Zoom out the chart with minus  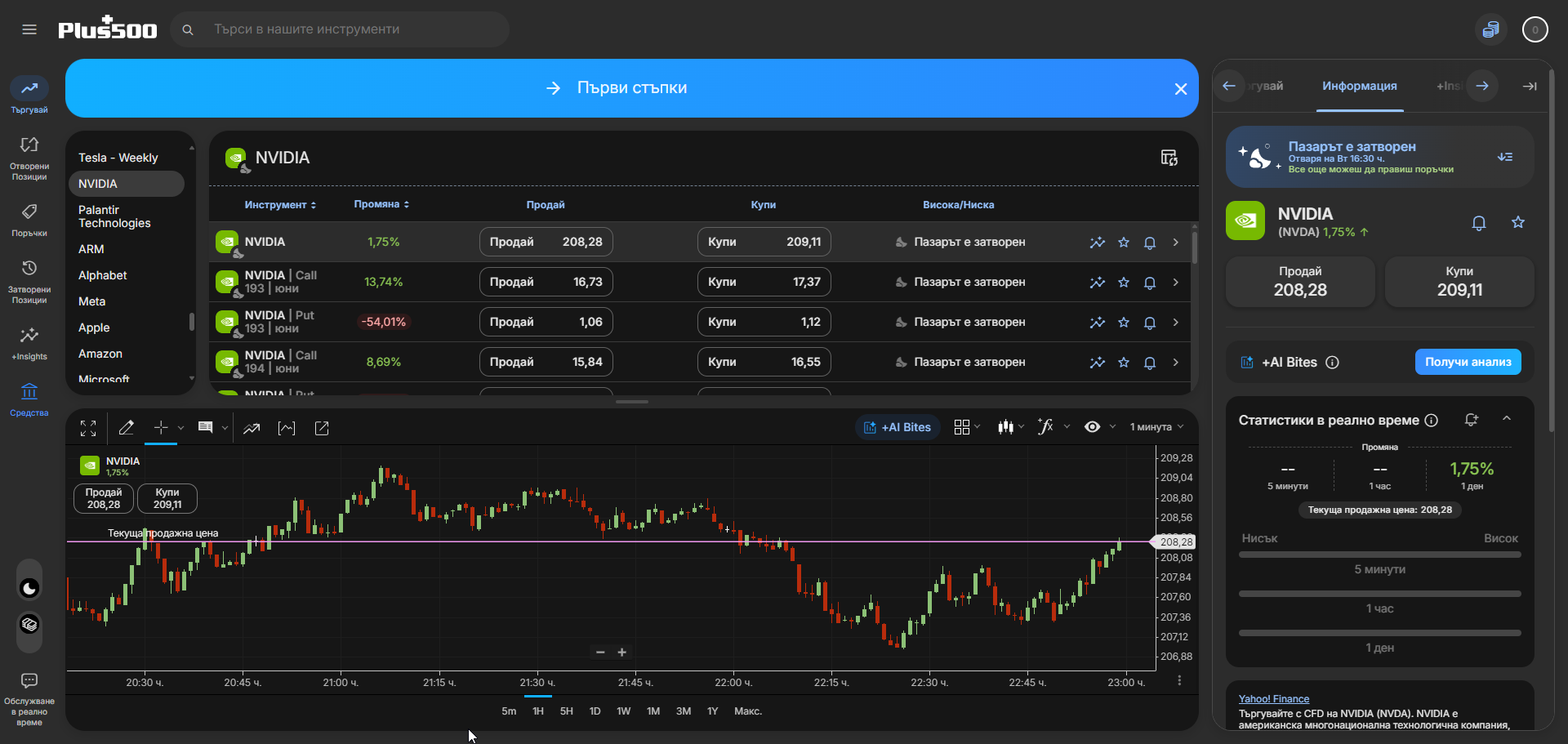[x=600, y=653]
